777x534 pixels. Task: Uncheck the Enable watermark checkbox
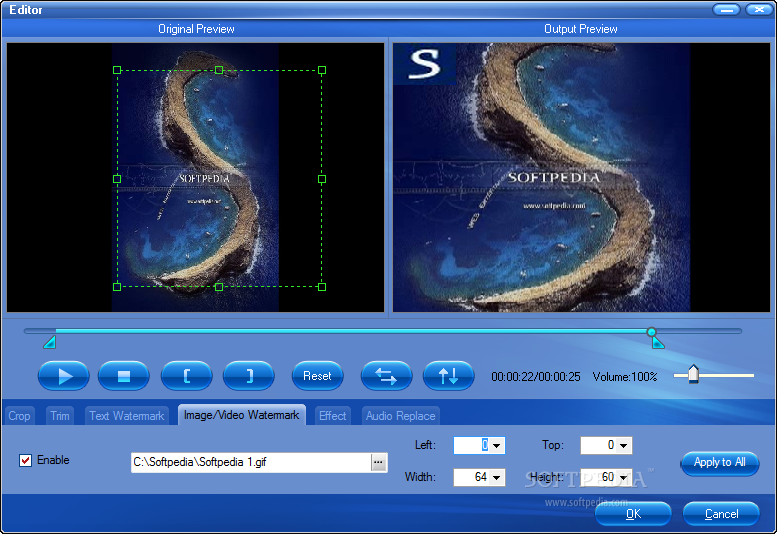point(25,460)
